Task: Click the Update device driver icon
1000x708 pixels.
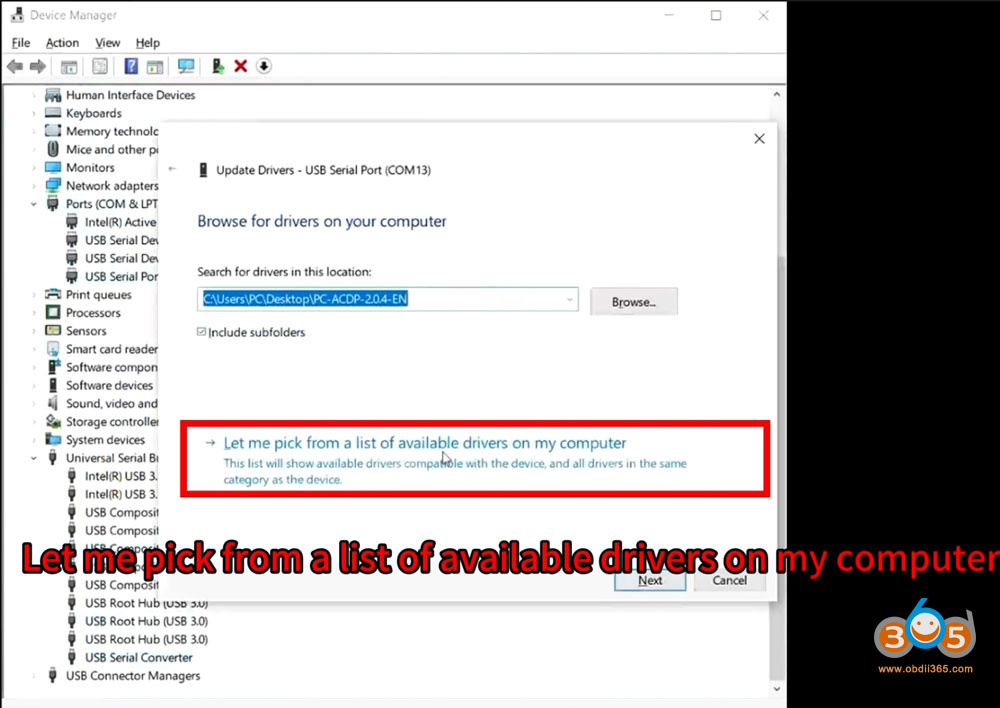Action: pos(218,67)
